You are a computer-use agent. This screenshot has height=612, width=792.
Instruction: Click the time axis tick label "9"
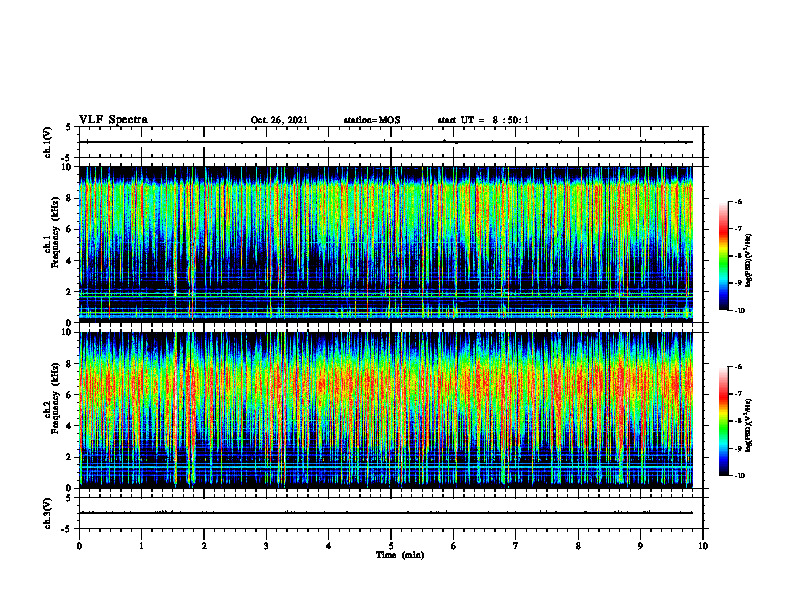[x=640, y=546]
